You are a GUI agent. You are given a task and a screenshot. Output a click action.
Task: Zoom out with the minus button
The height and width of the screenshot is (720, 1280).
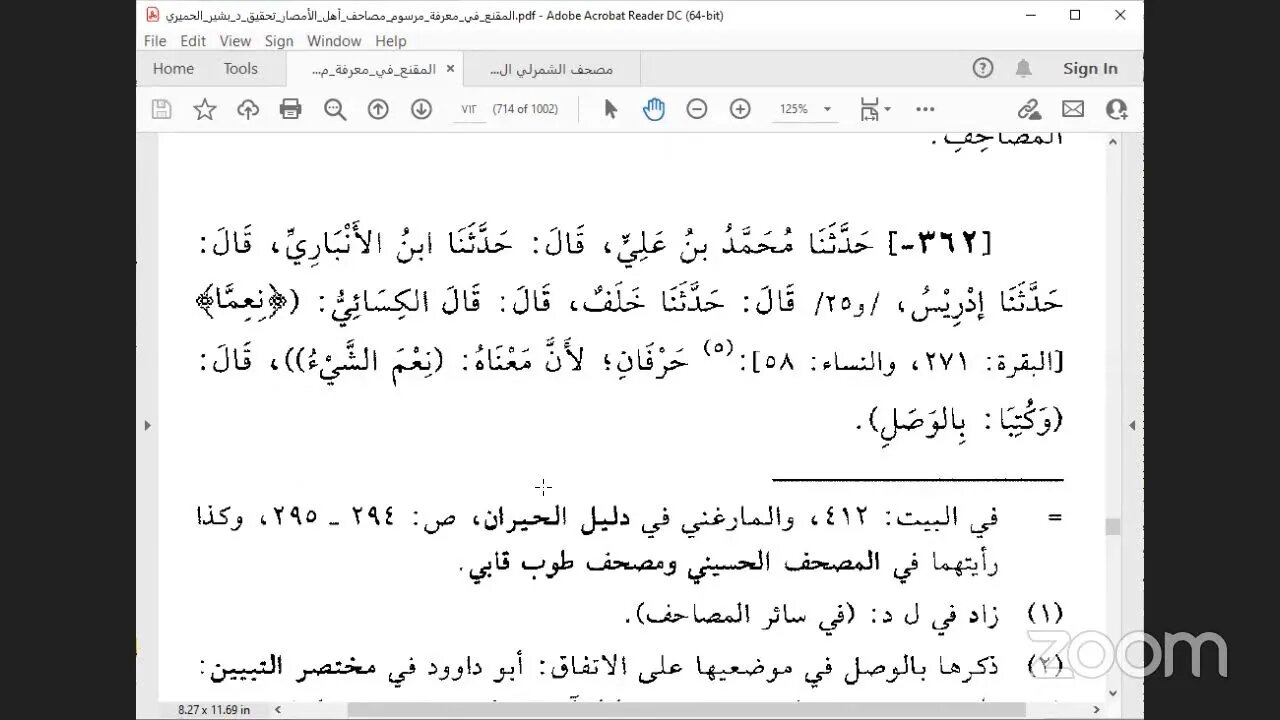697,109
